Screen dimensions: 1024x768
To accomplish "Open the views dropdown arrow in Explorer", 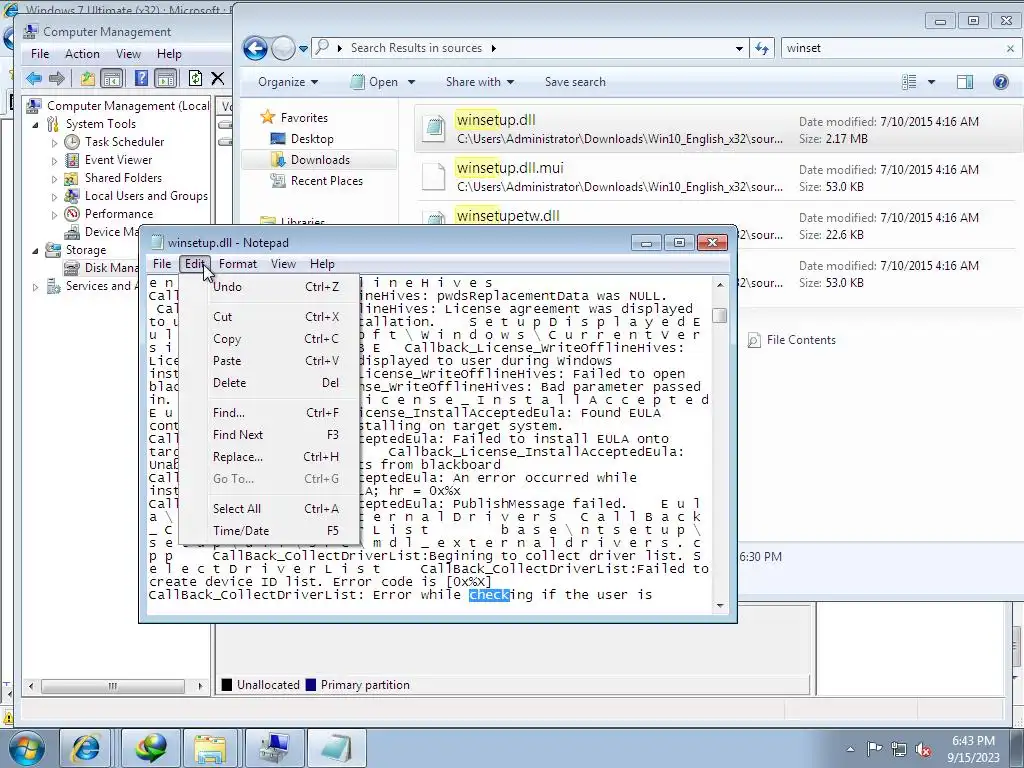I will pos(931,82).
